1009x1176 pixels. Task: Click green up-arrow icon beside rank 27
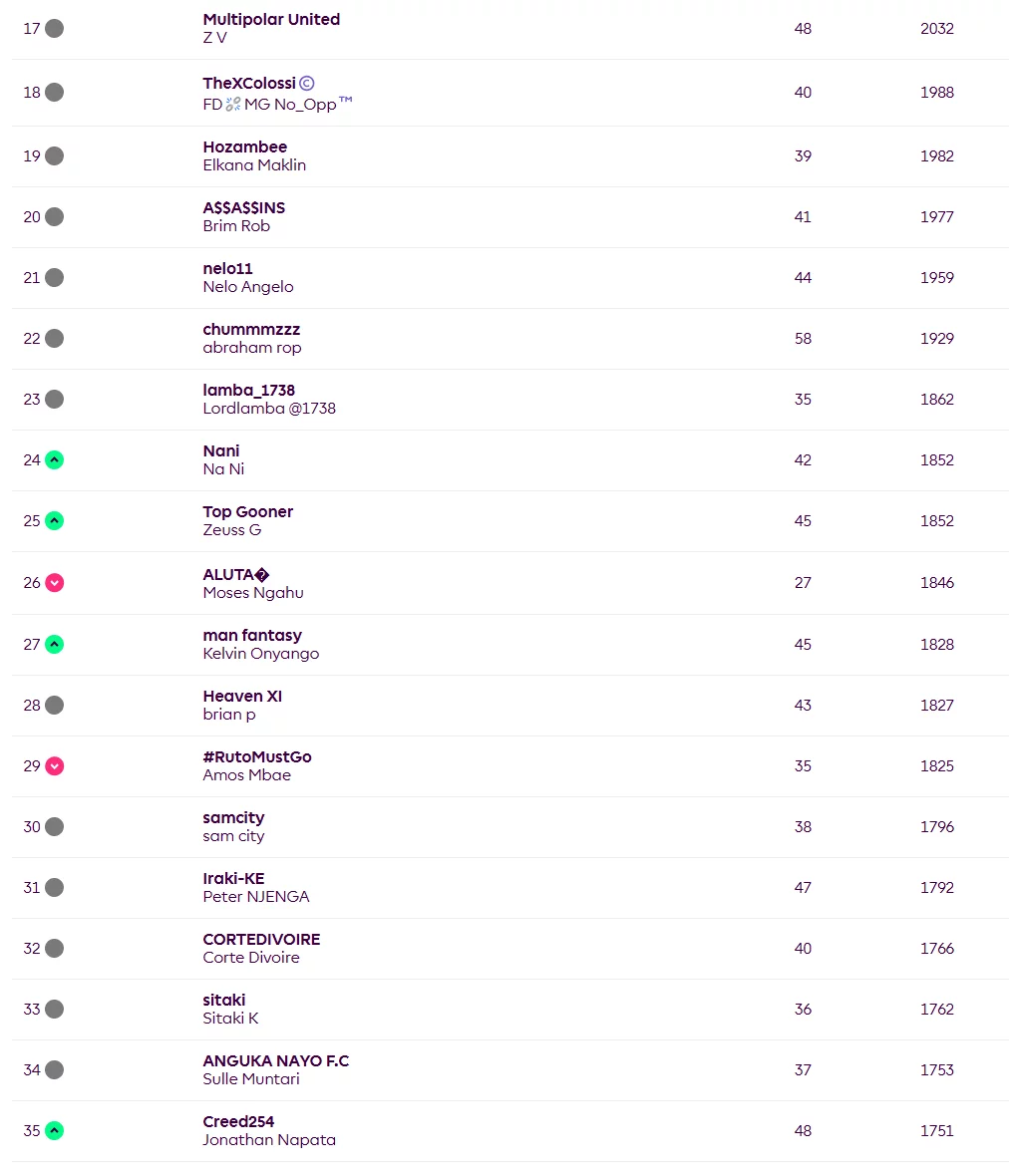(55, 645)
